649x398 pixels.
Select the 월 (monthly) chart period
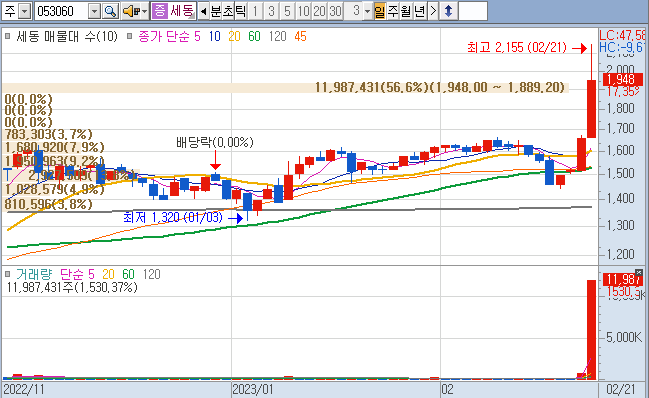point(406,11)
